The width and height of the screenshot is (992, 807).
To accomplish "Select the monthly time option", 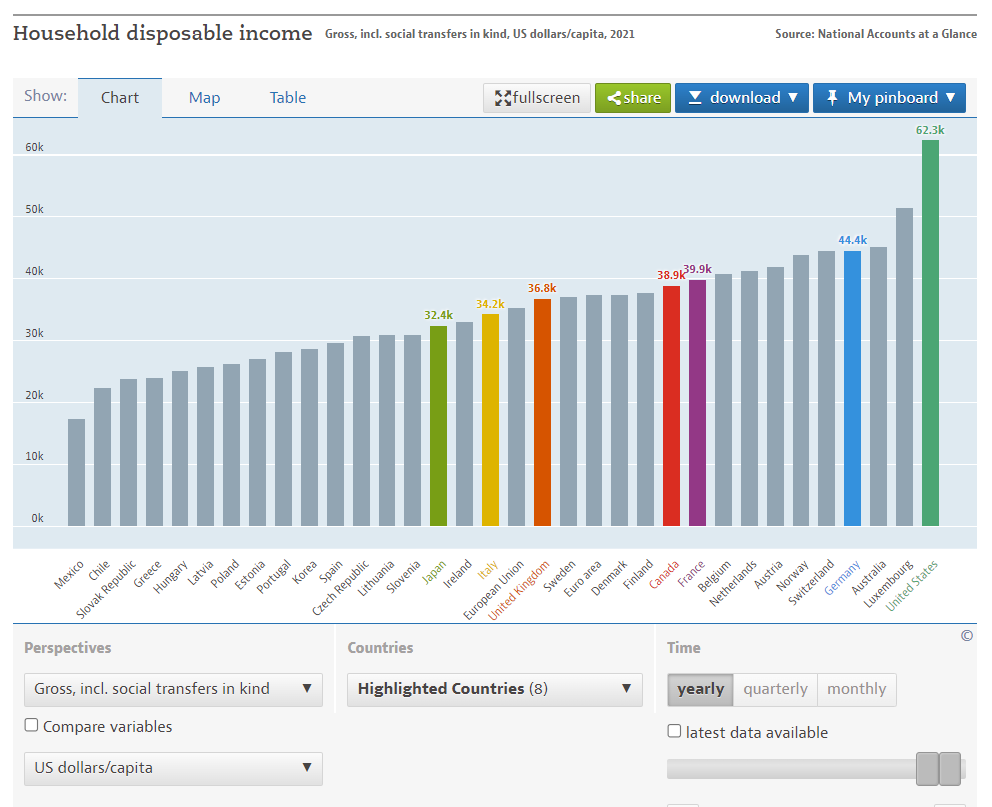I will click(x=857, y=689).
